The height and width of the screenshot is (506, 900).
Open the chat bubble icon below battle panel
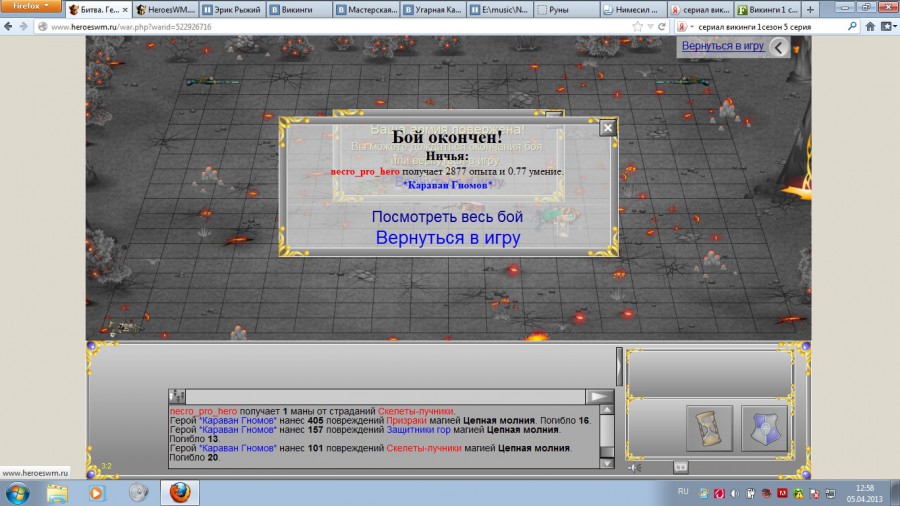pos(681,467)
